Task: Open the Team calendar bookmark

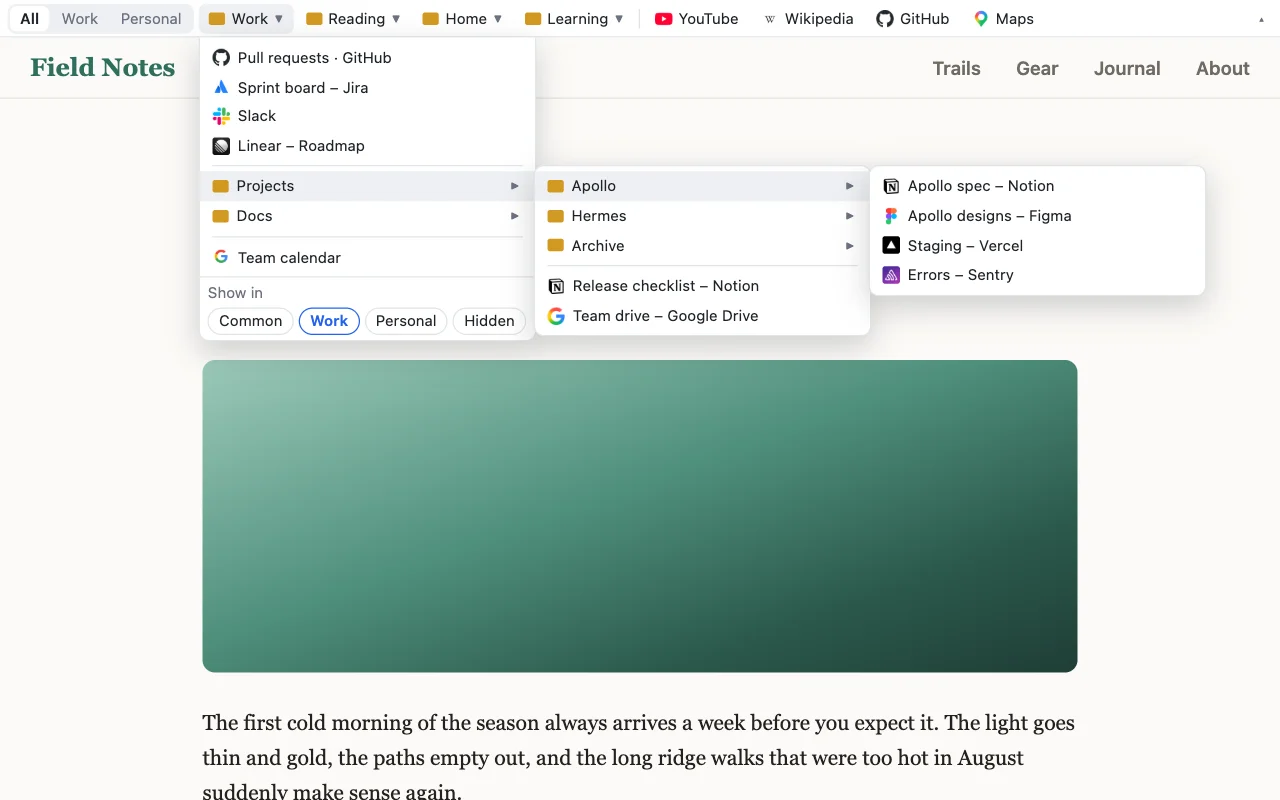Action: coord(368,257)
